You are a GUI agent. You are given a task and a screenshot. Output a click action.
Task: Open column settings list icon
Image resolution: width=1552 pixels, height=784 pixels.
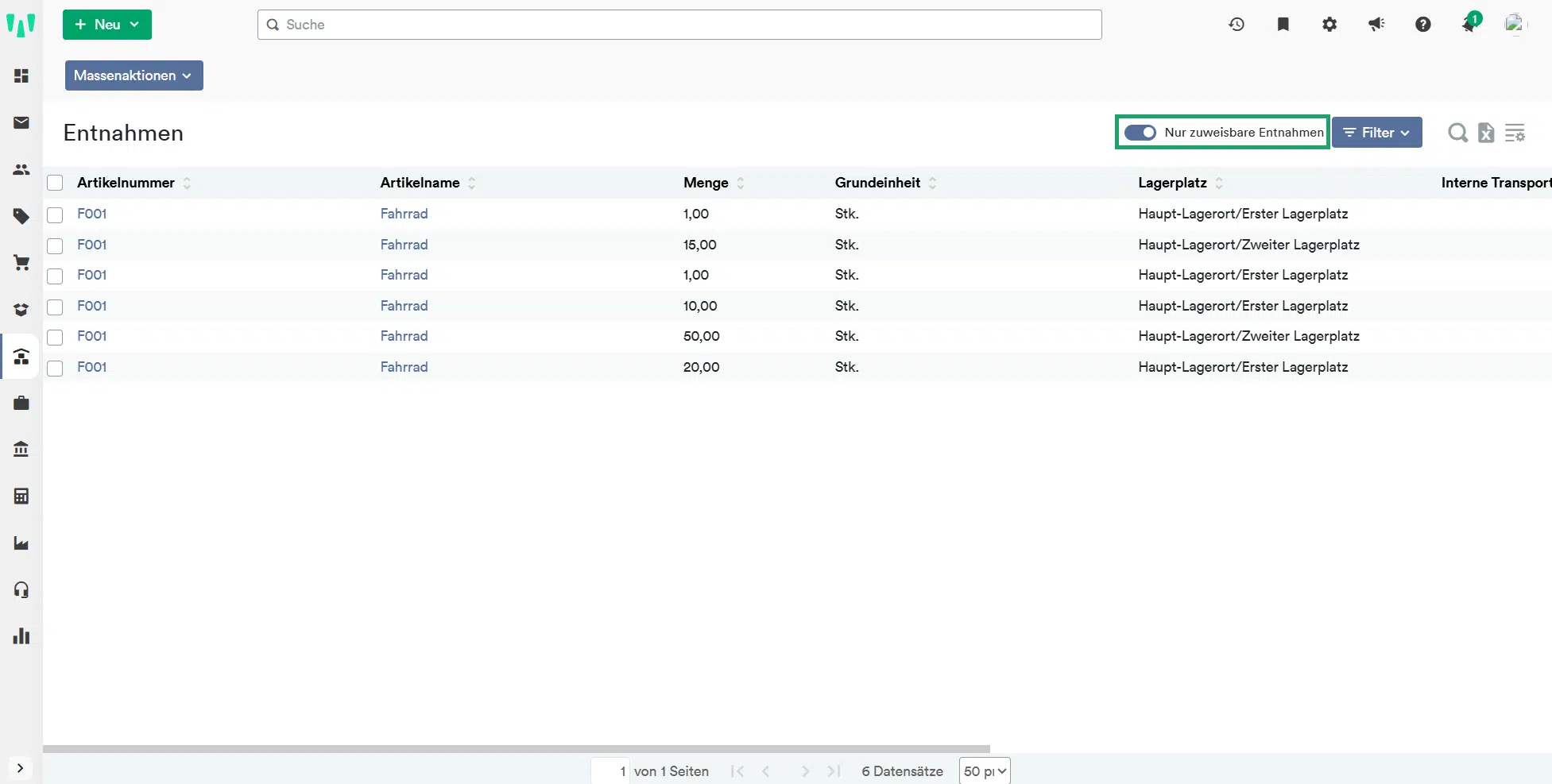point(1515,133)
